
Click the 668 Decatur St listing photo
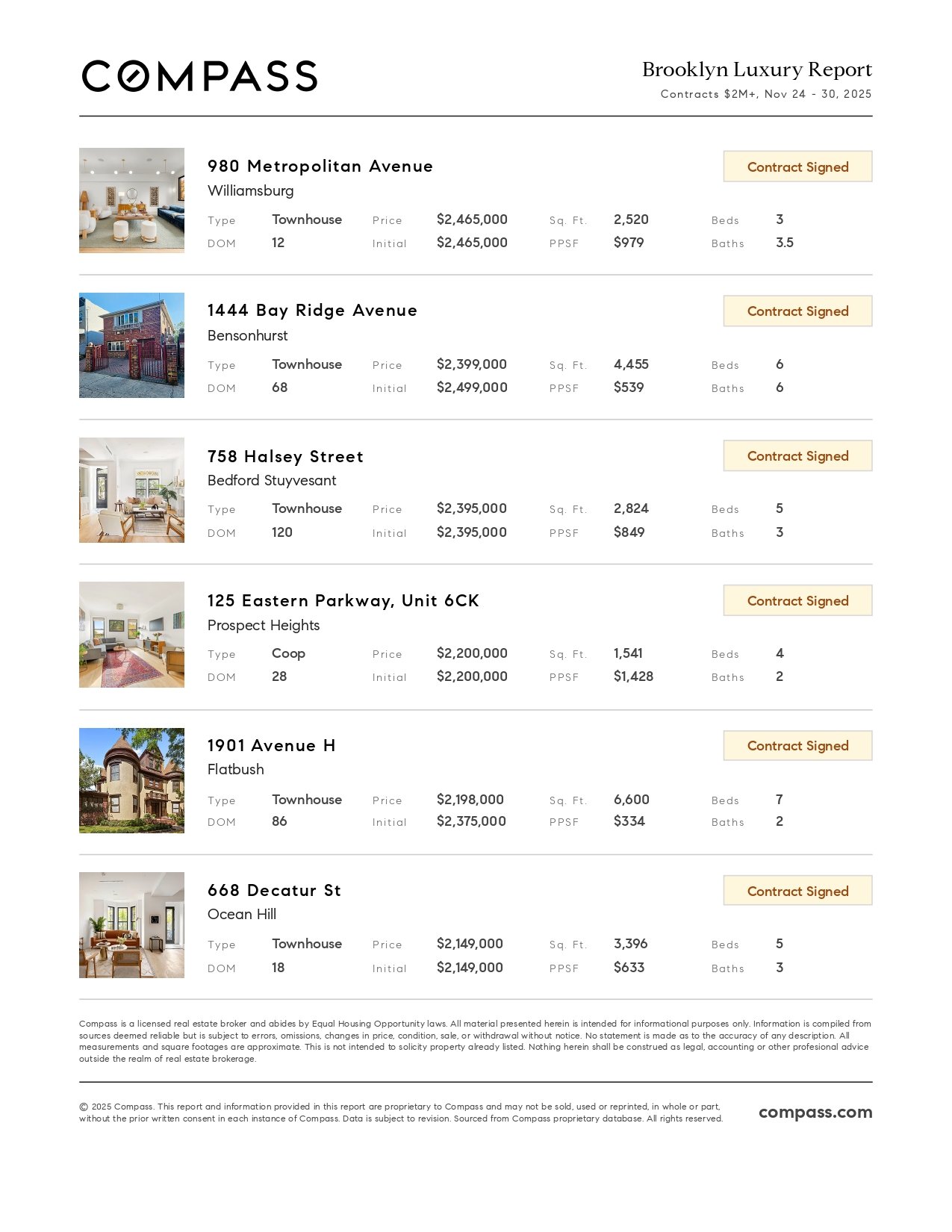(131, 925)
